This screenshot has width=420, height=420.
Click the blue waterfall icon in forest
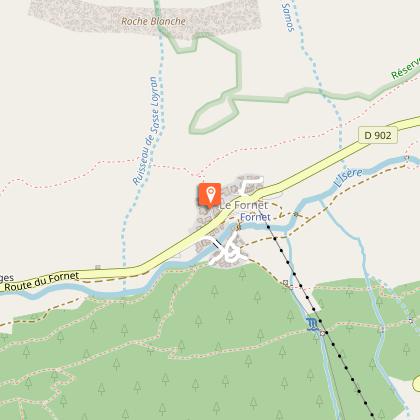pyautogui.click(x=312, y=324)
